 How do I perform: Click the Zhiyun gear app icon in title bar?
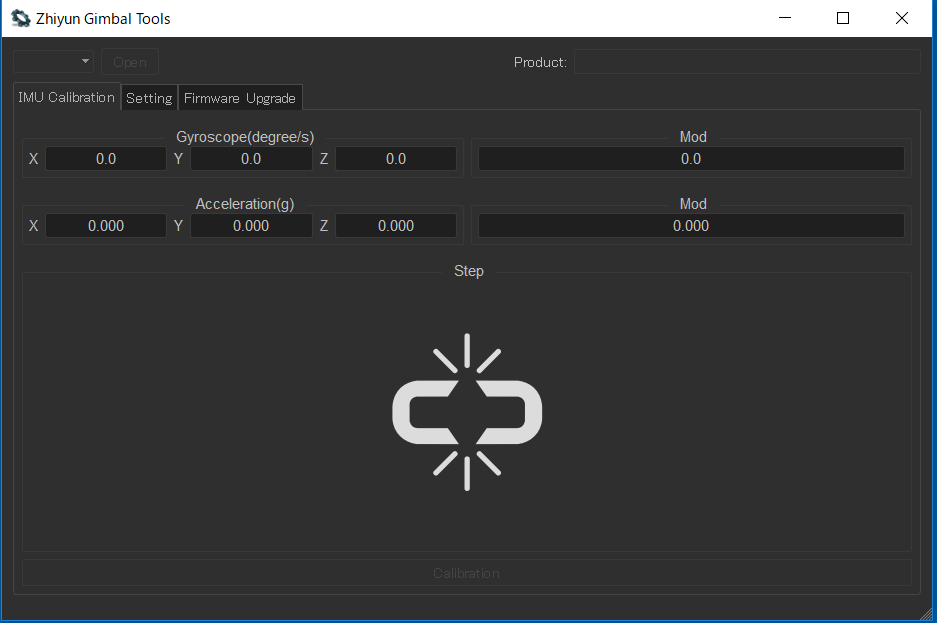(x=20, y=18)
